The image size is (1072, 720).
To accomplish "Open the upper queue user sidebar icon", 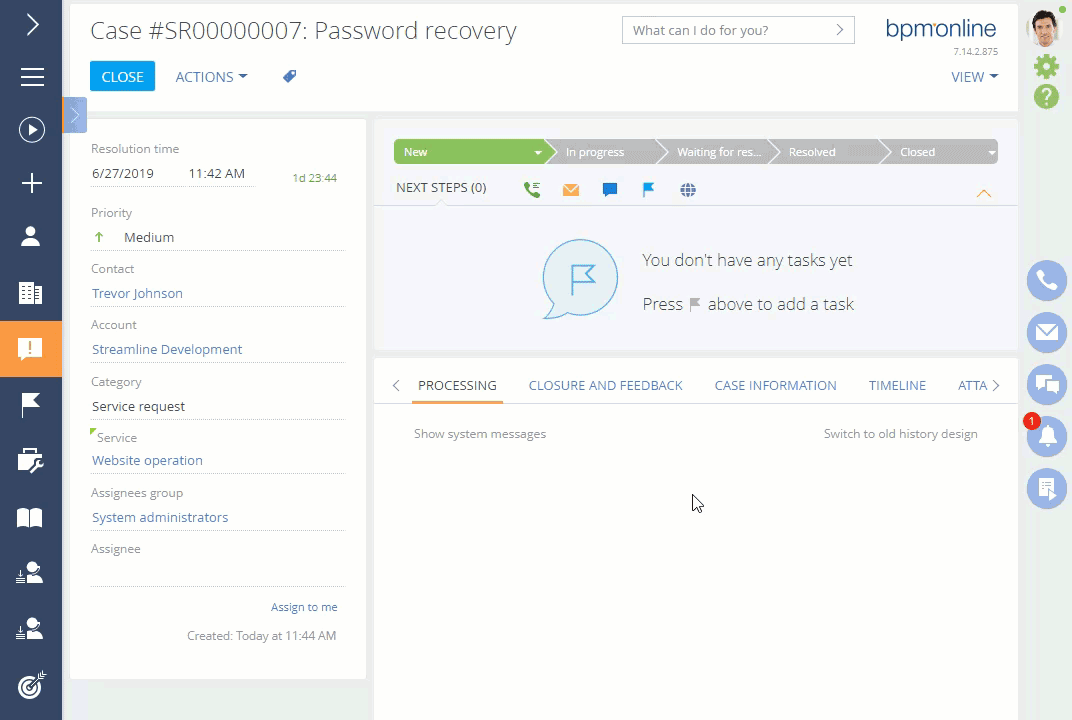I will click(x=30, y=572).
